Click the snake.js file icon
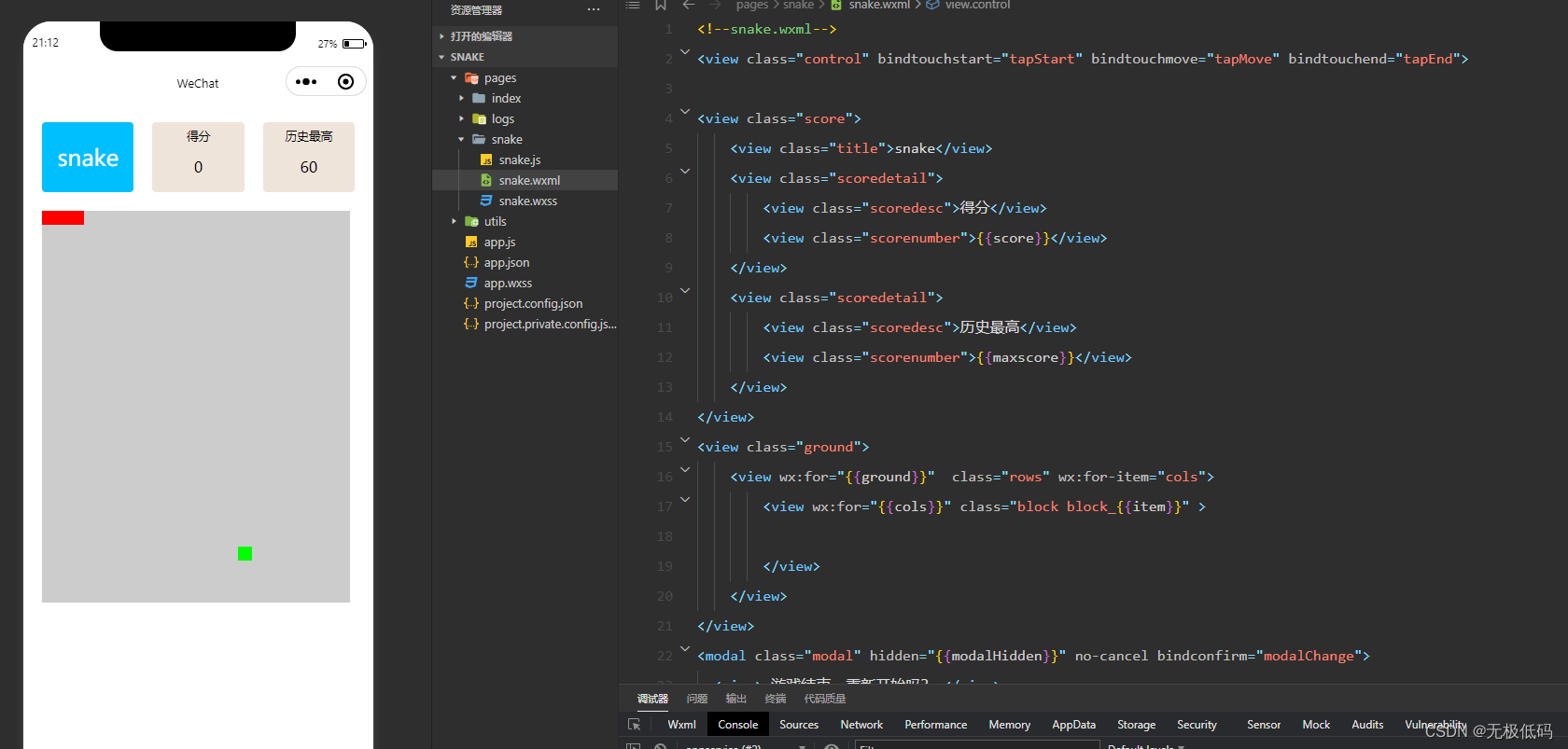This screenshot has width=1568, height=749. (x=486, y=160)
